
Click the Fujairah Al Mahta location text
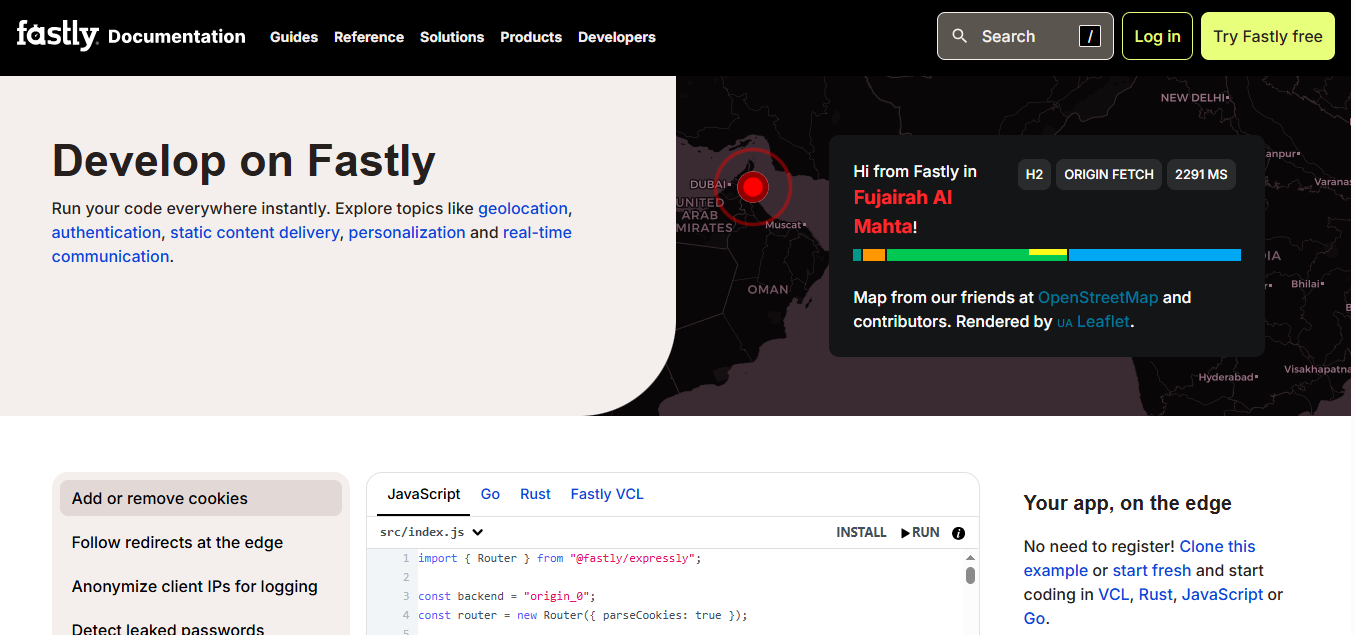tap(903, 211)
